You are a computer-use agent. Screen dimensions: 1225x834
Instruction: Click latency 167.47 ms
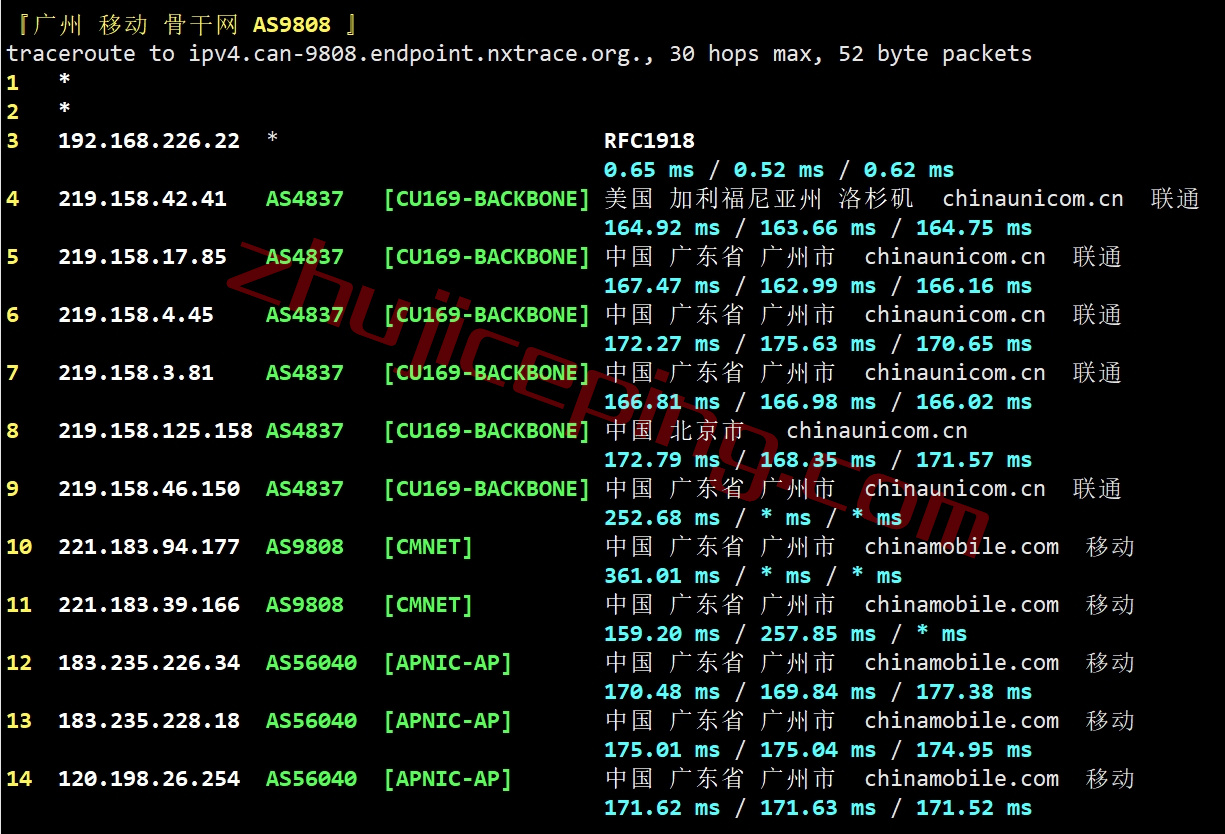coord(662,286)
